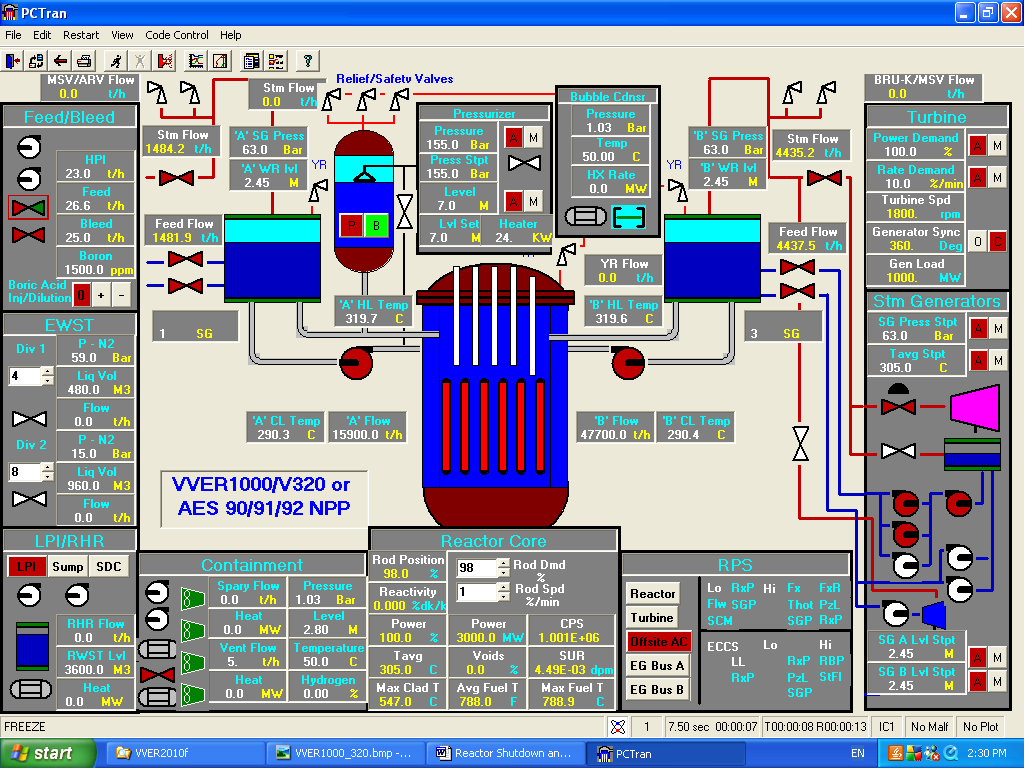Set Tavg Stpt to Auto (A)
Viewport: 1032px width, 771px height.
pyautogui.click(x=978, y=360)
